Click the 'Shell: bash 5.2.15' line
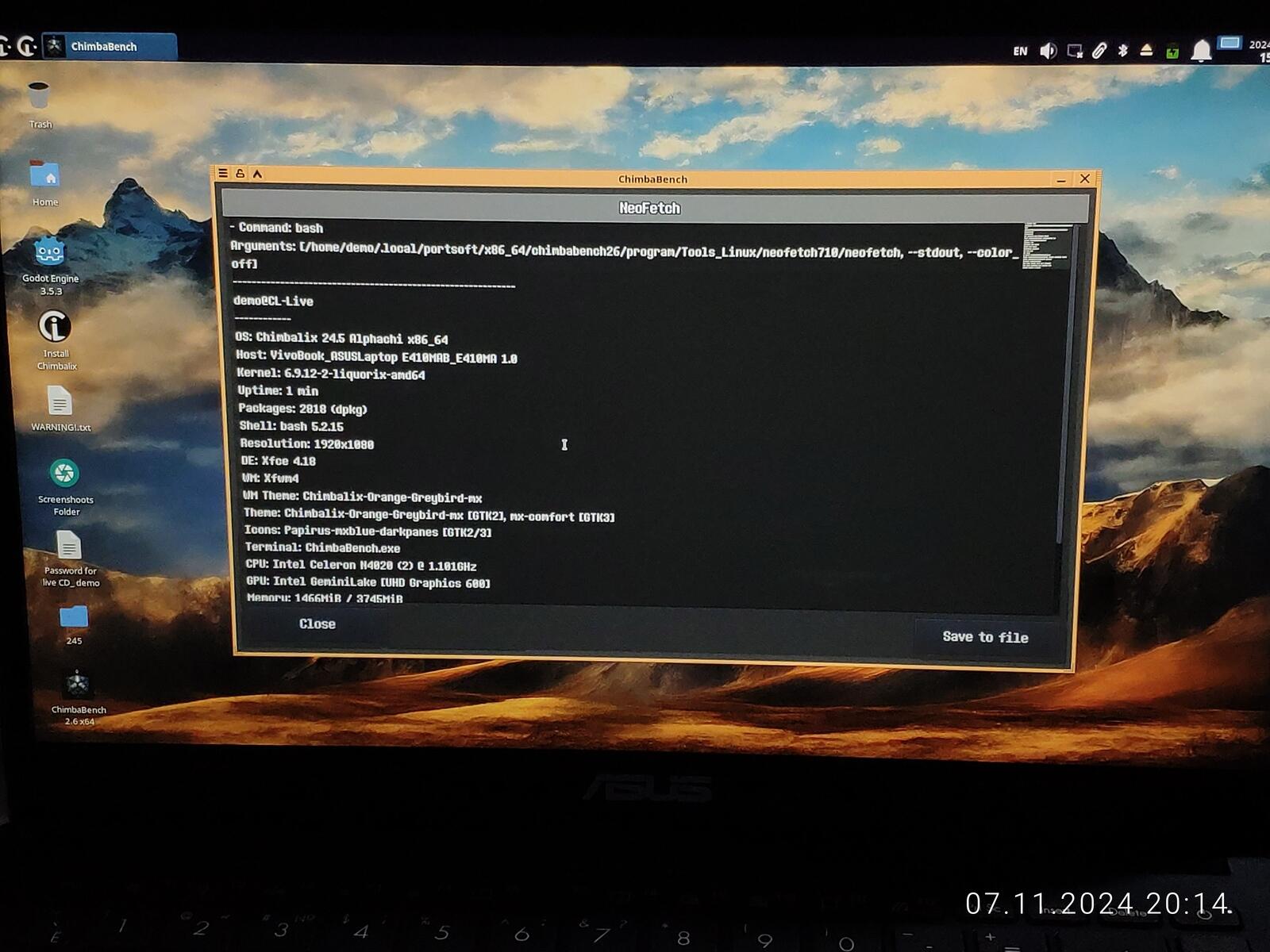This screenshot has width=1270, height=952. coord(291,427)
